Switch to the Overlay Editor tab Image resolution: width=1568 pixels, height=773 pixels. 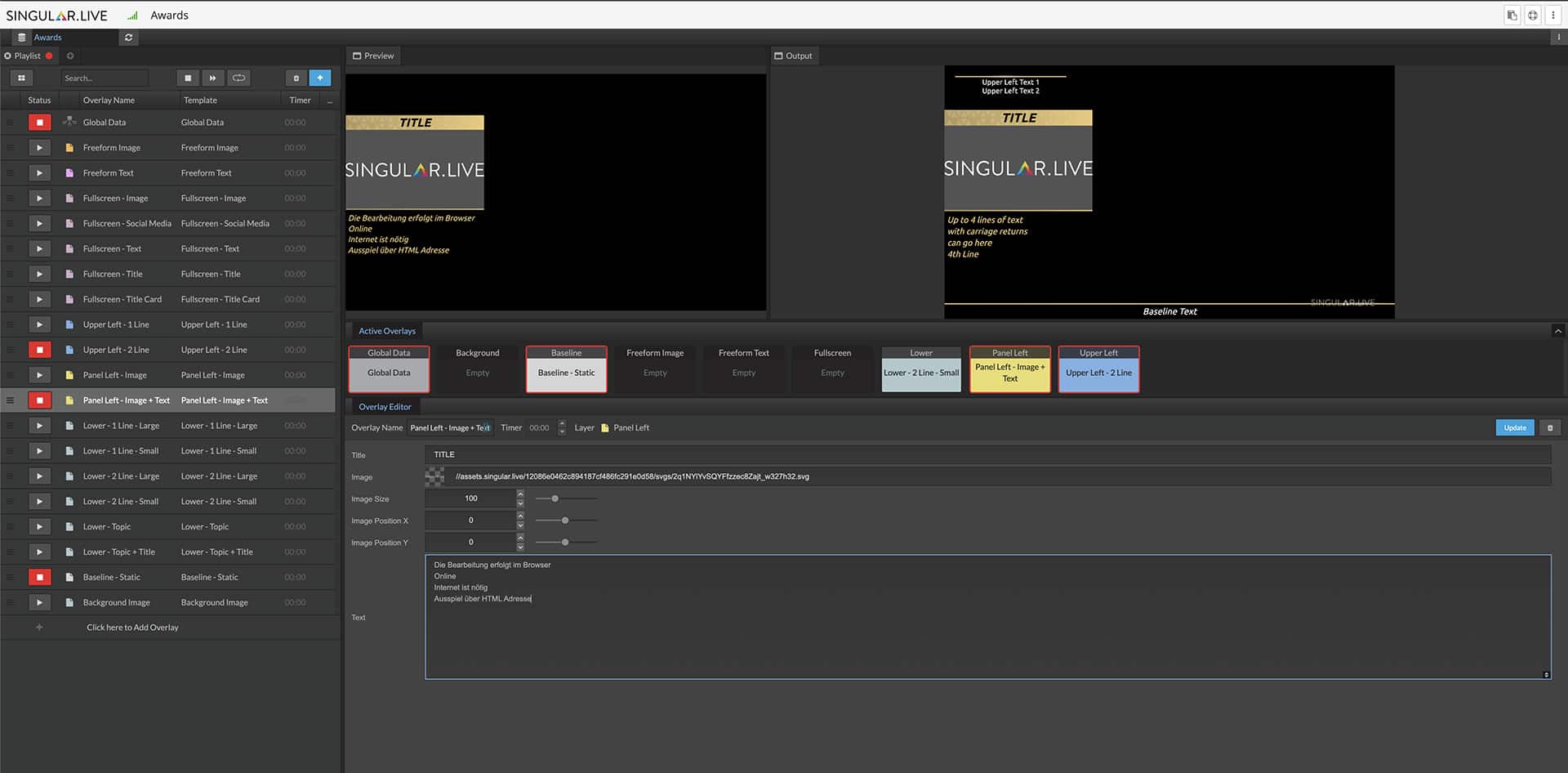tap(385, 407)
